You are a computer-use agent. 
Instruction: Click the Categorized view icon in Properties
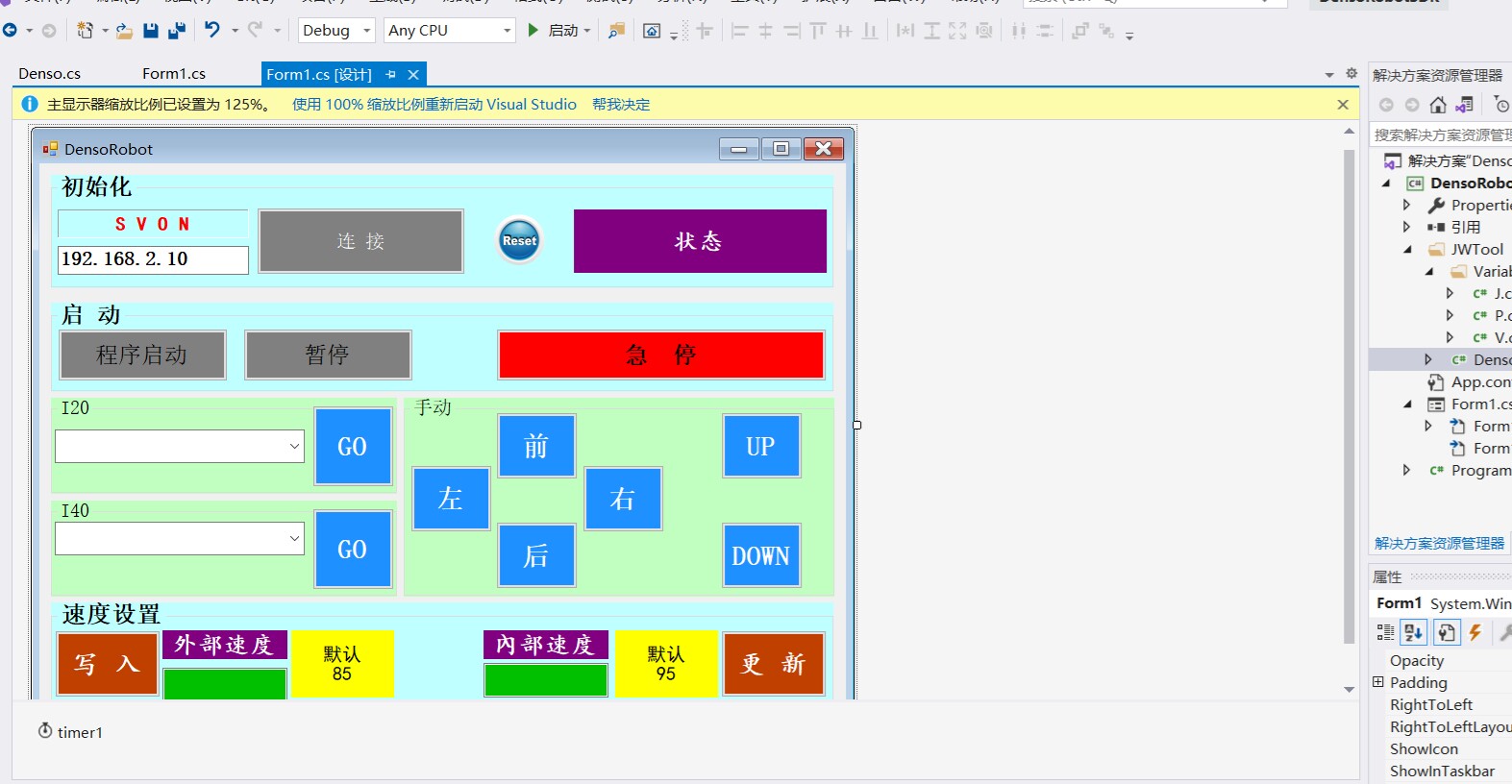coord(1385,631)
